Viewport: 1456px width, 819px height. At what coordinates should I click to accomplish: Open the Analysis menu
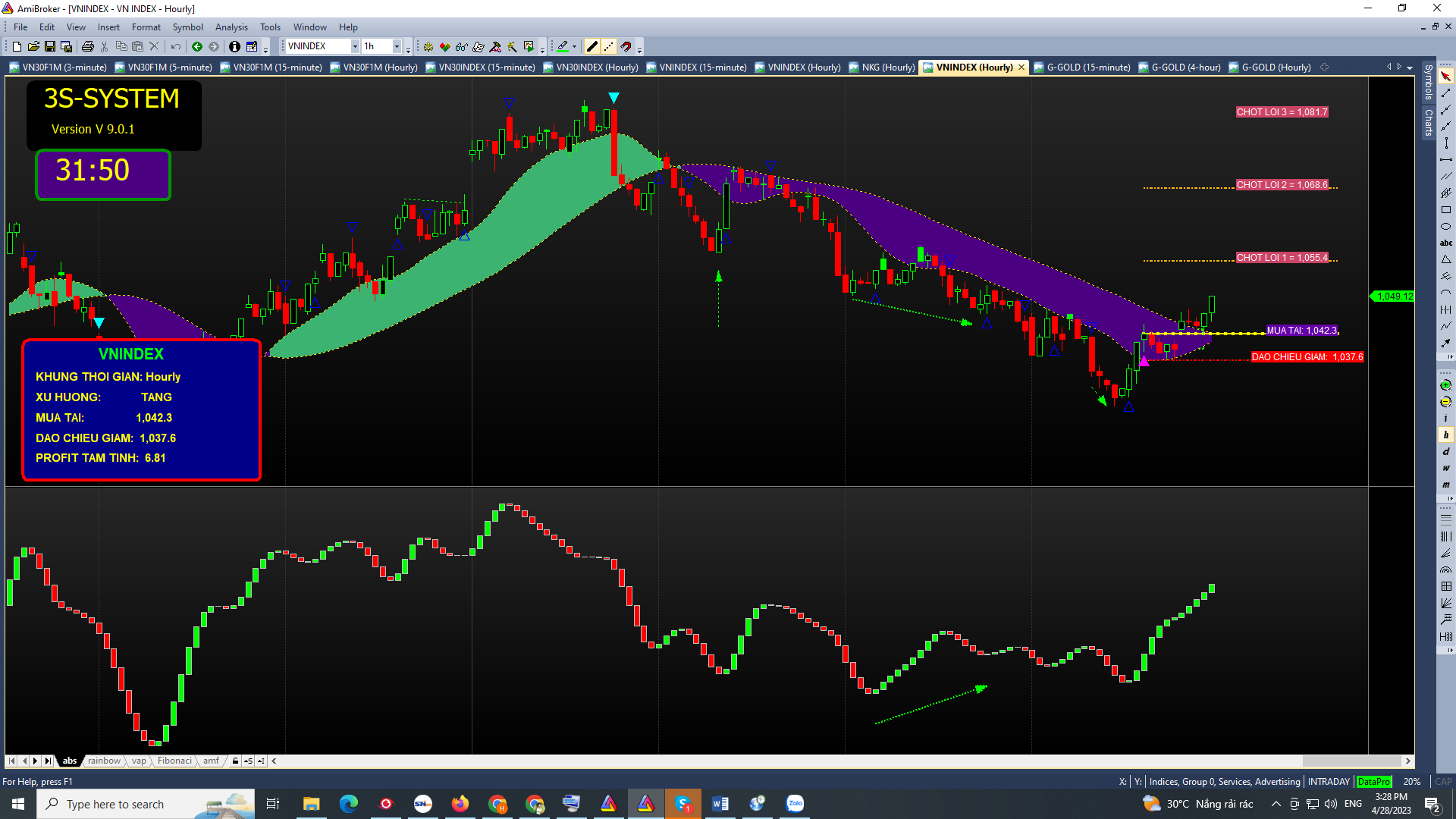231,27
